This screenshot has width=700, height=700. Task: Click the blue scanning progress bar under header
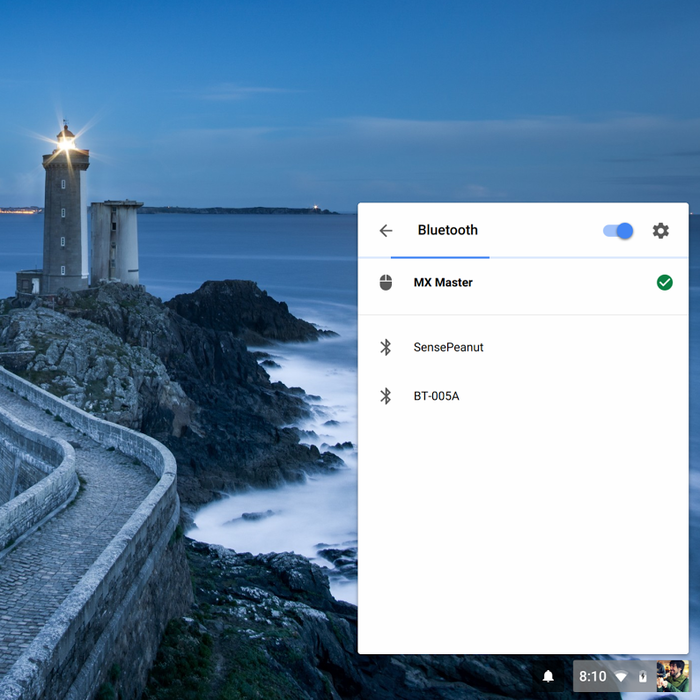point(440,257)
